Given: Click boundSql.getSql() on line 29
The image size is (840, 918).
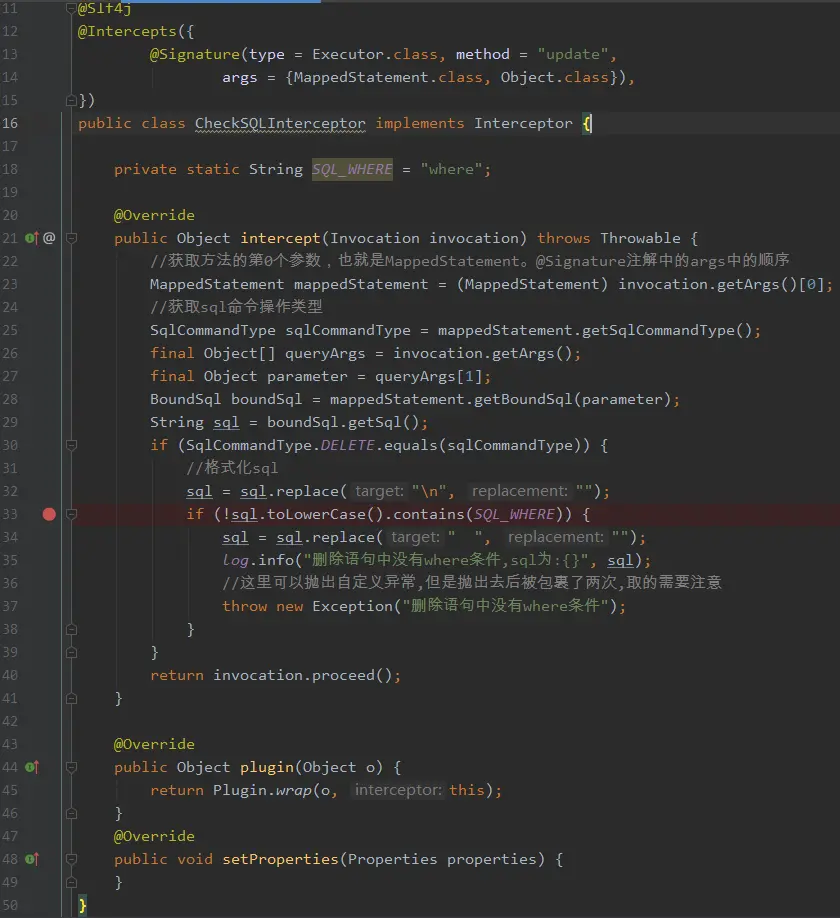Looking at the screenshot, I should tap(343, 422).
